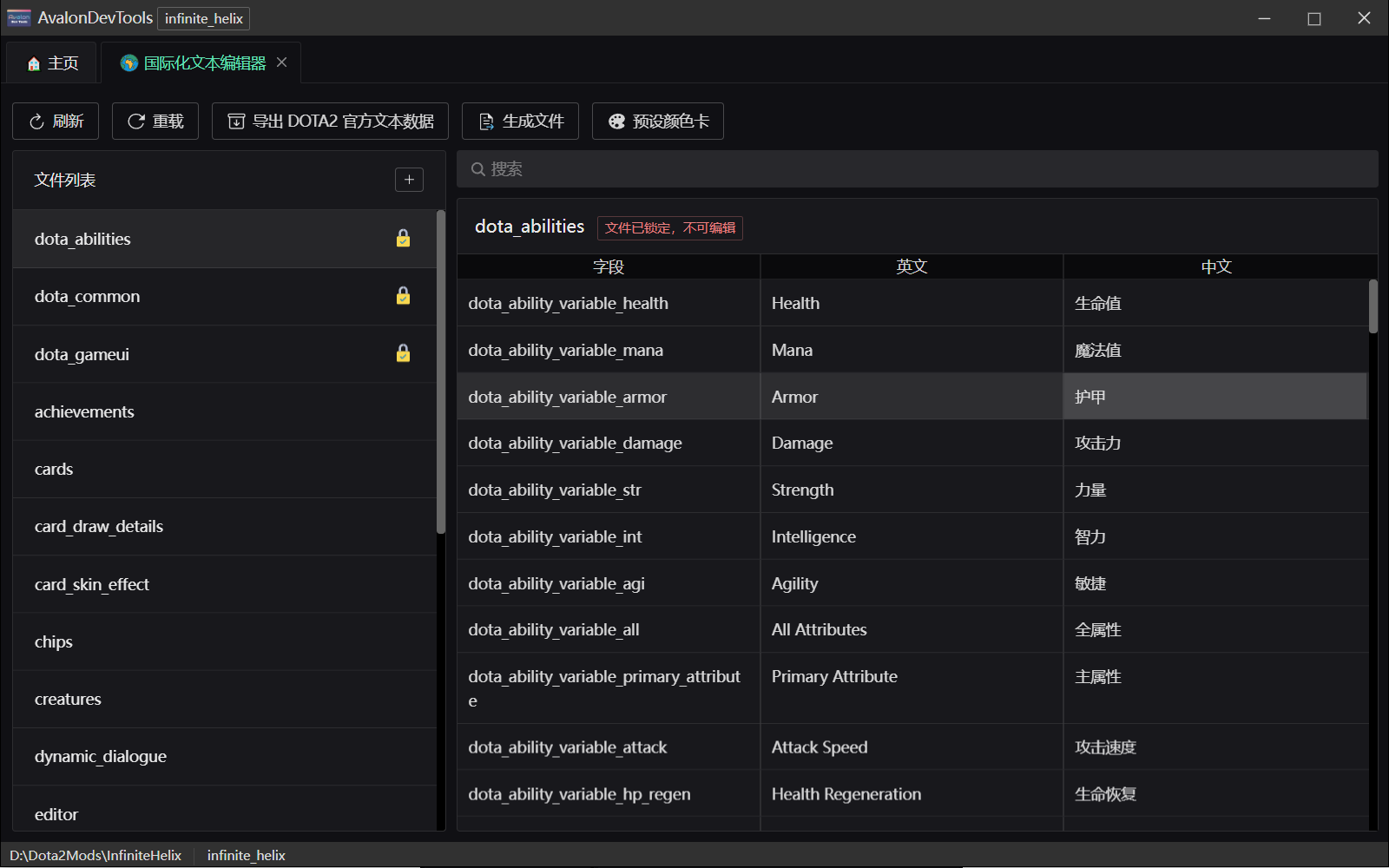Select the dota_ability_variable_primary_attribute field cell

(x=609, y=688)
